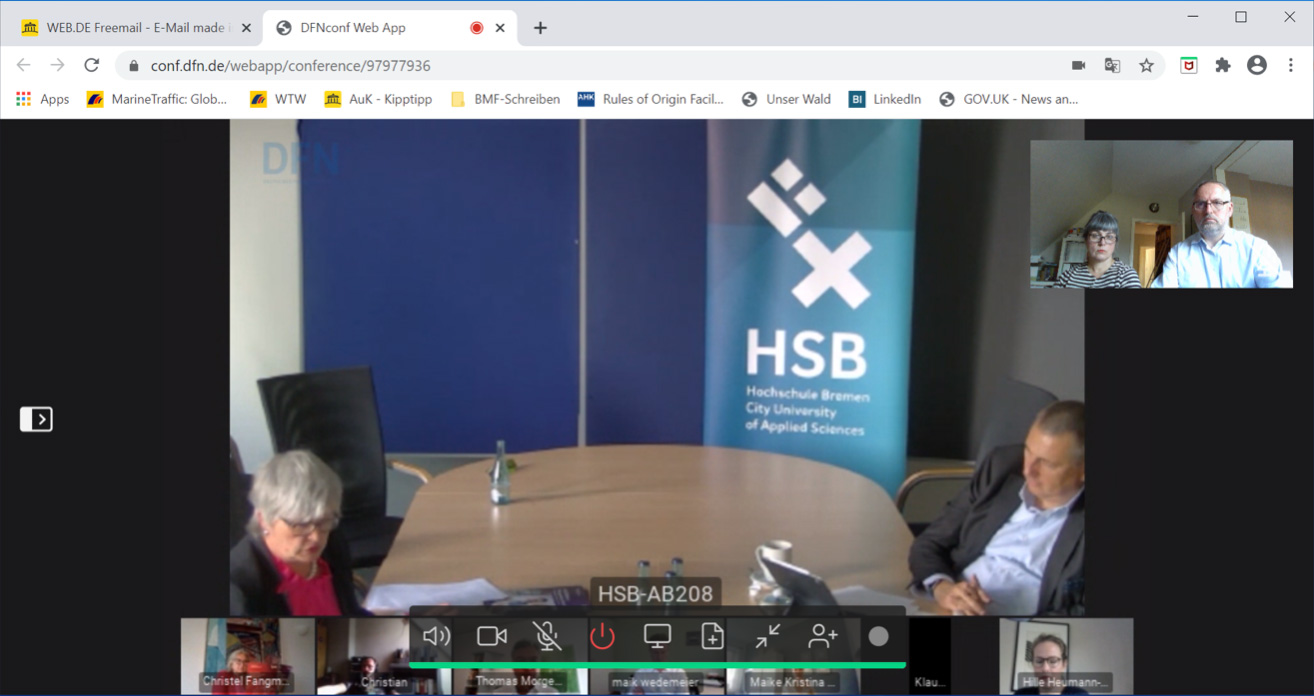Exit fullscreen with inward arrows icon
This screenshot has height=696, width=1314.
coord(767,636)
